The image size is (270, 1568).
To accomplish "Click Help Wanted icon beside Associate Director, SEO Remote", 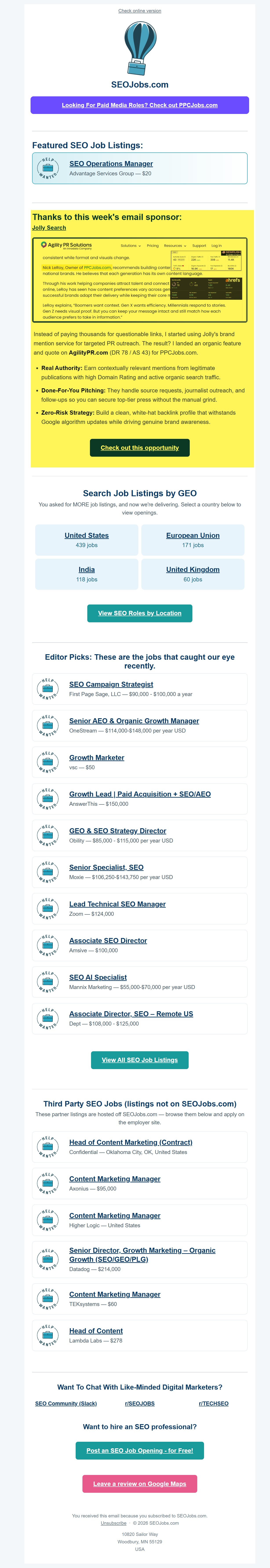I will tap(47, 1018).
